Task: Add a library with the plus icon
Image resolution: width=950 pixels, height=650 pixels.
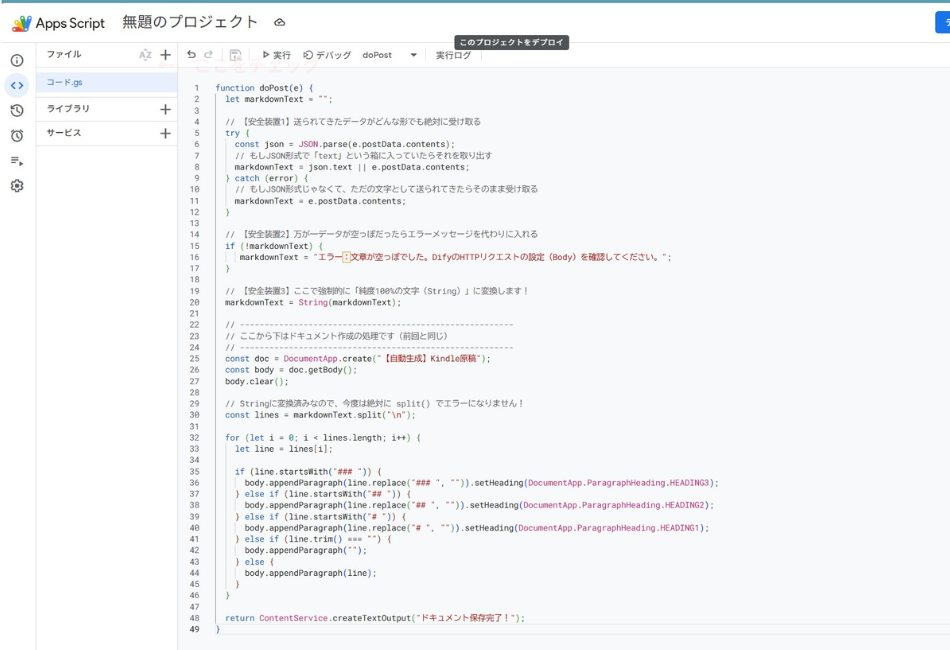Action: tap(166, 109)
